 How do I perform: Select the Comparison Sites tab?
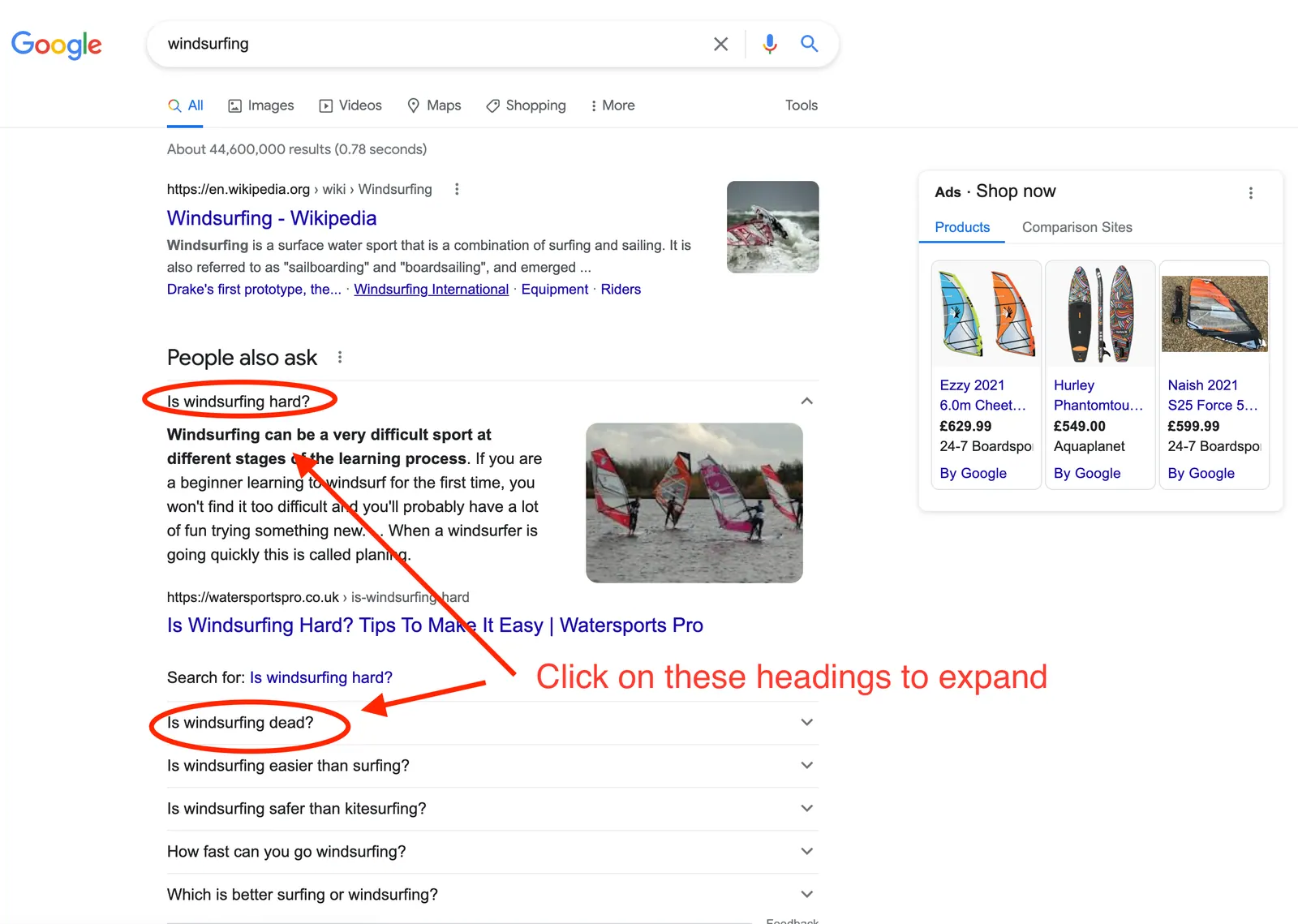(x=1077, y=227)
